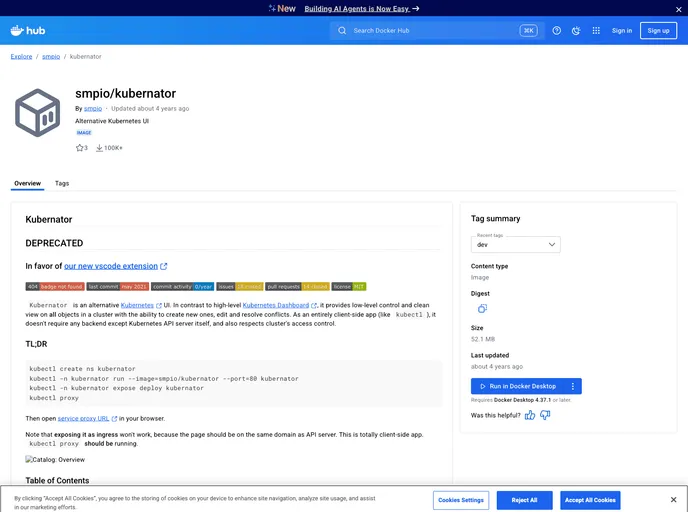The width and height of the screenshot is (688, 512).
Task: Click the thumbs down icon
Action: (x=545, y=415)
